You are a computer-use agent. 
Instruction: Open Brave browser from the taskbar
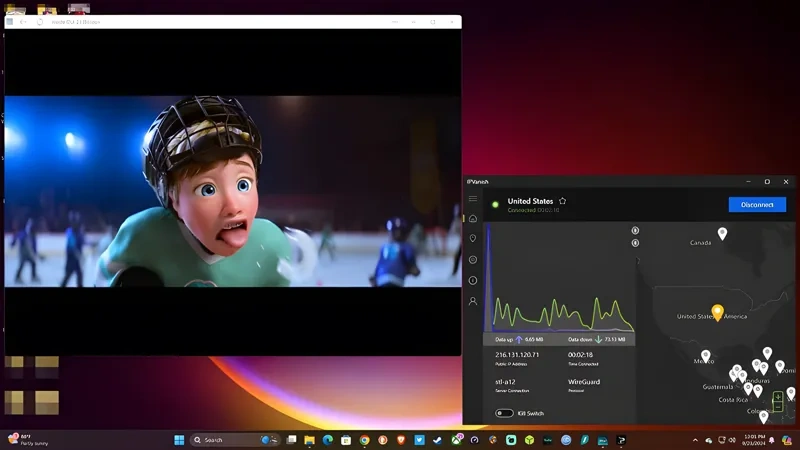tap(401, 440)
